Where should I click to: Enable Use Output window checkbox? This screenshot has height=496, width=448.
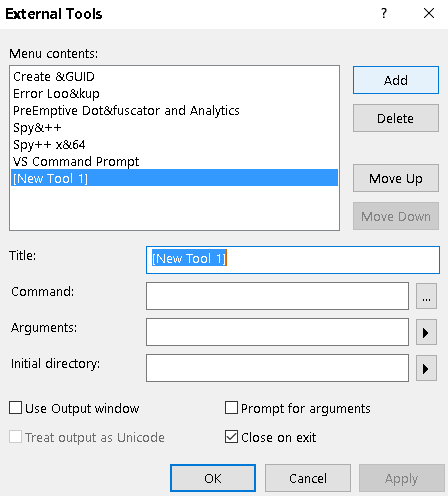(15, 408)
